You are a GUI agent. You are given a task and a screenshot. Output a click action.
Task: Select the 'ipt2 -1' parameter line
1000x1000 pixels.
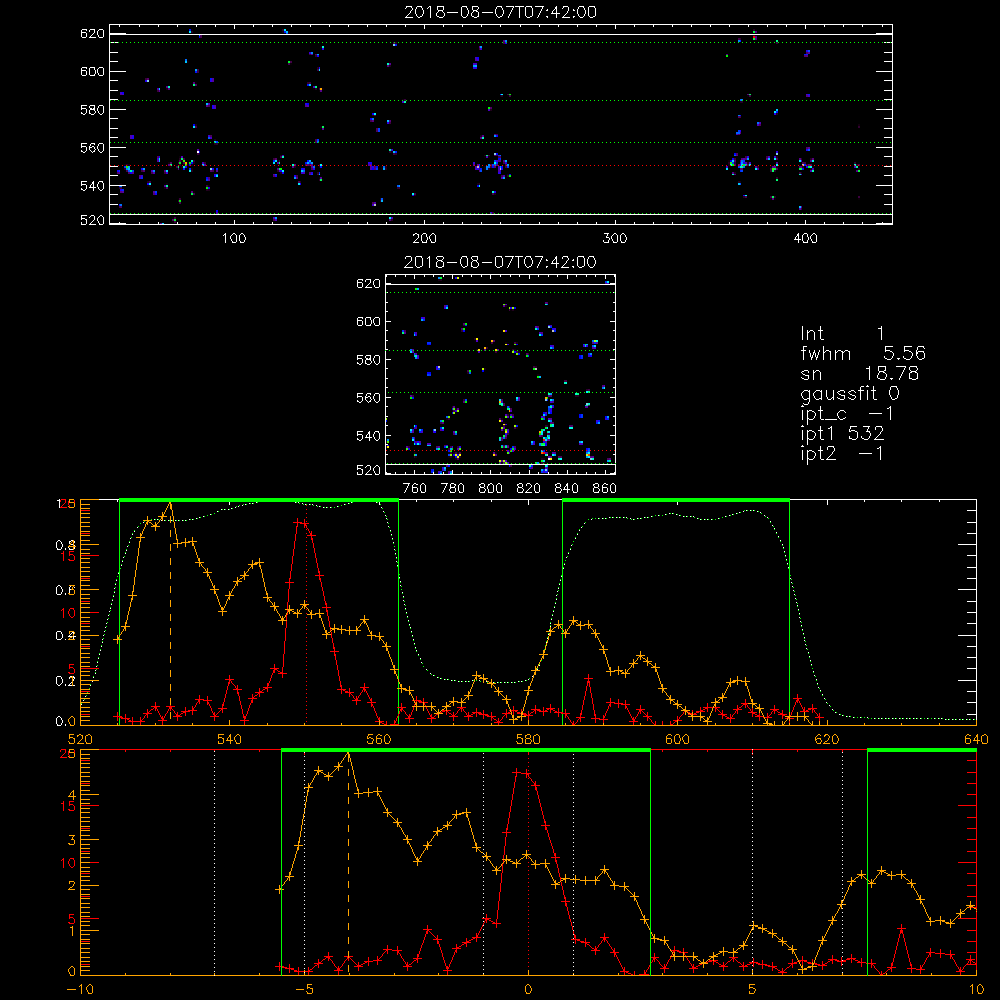pyautogui.click(x=842, y=453)
